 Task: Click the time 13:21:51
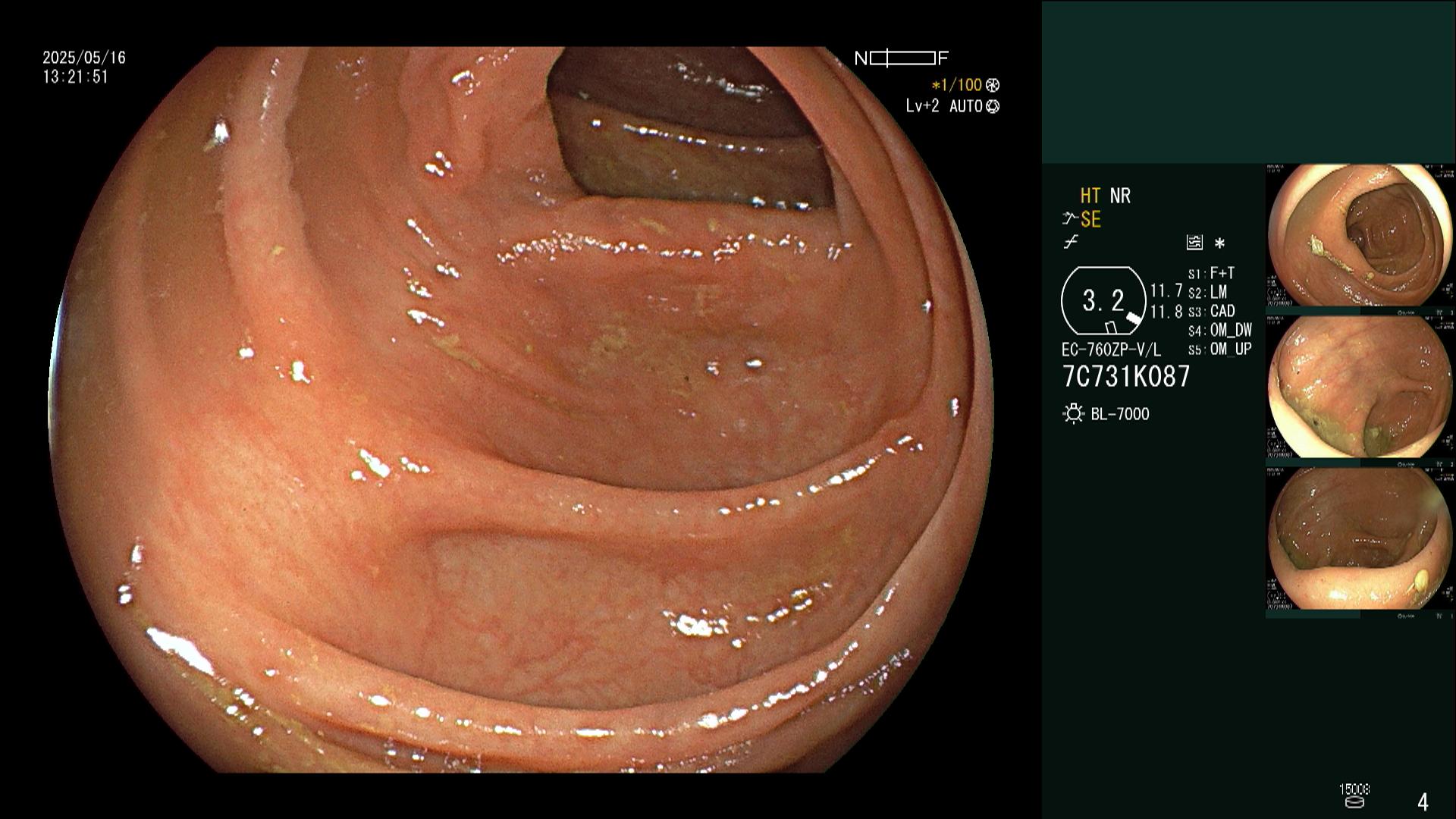[x=75, y=77]
